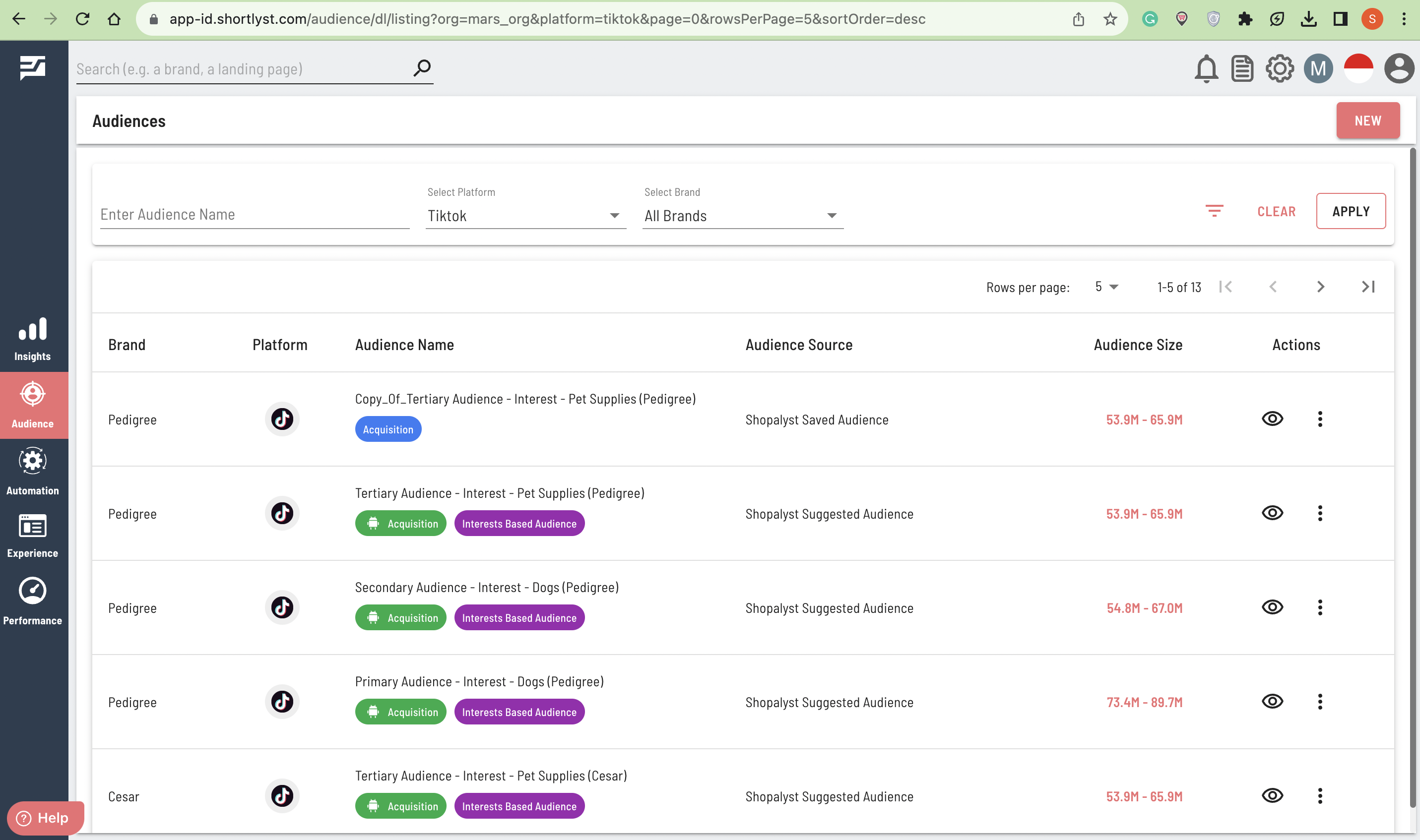Open the Select Platform Tiktok dropdown
This screenshot has height=840, width=1420.
[x=525, y=216]
